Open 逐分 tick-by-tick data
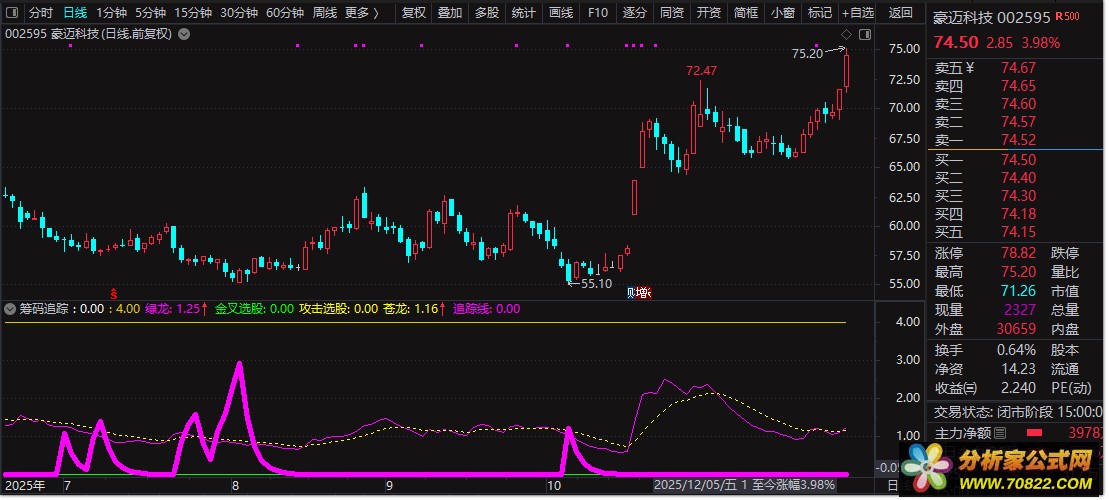1109x500 pixels. [634, 13]
